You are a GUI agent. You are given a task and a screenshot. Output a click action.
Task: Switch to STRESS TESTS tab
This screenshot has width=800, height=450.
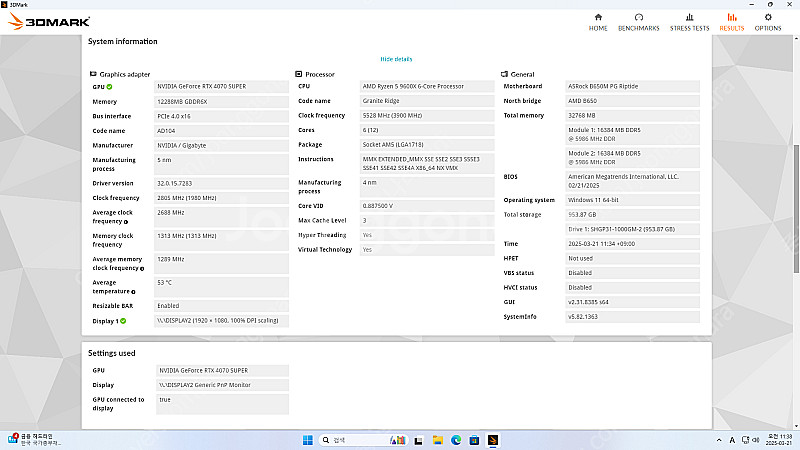pyautogui.click(x=689, y=22)
